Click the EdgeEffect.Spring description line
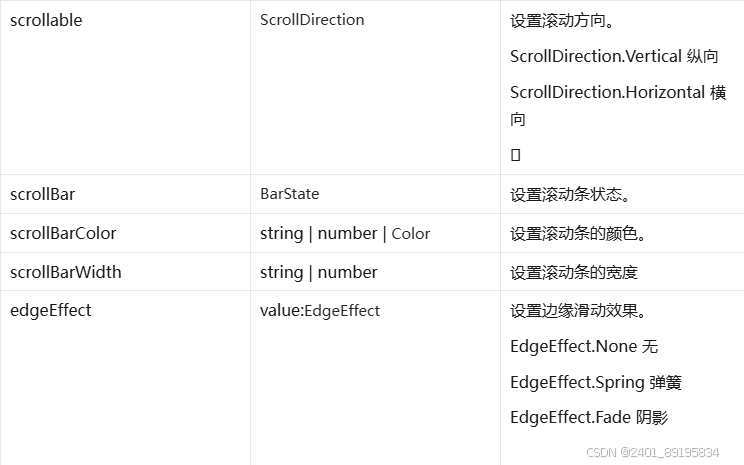The width and height of the screenshot is (744, 465). (595, 382)
